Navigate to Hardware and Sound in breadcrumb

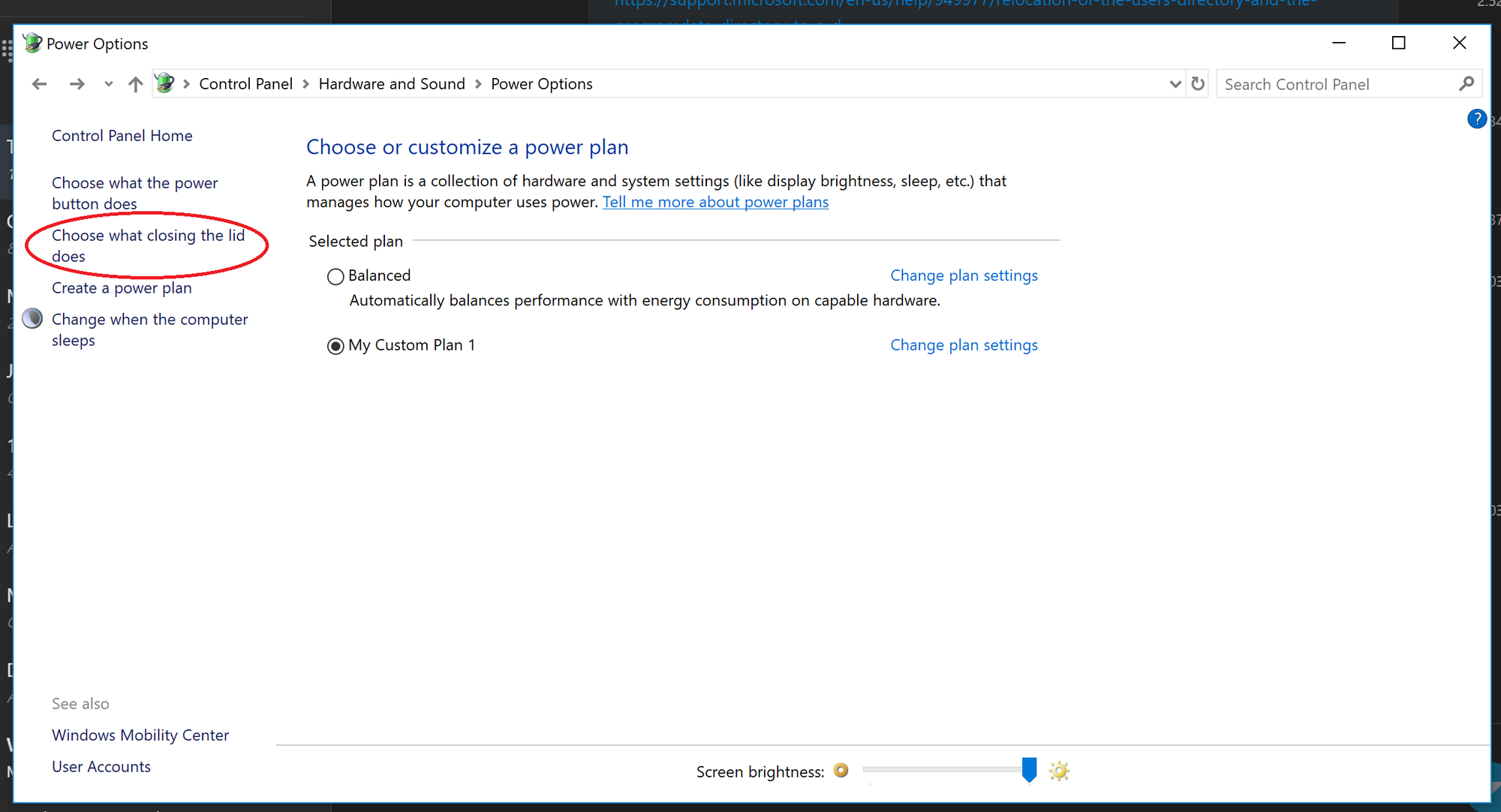pyautogui.click(x=392, y=83)
